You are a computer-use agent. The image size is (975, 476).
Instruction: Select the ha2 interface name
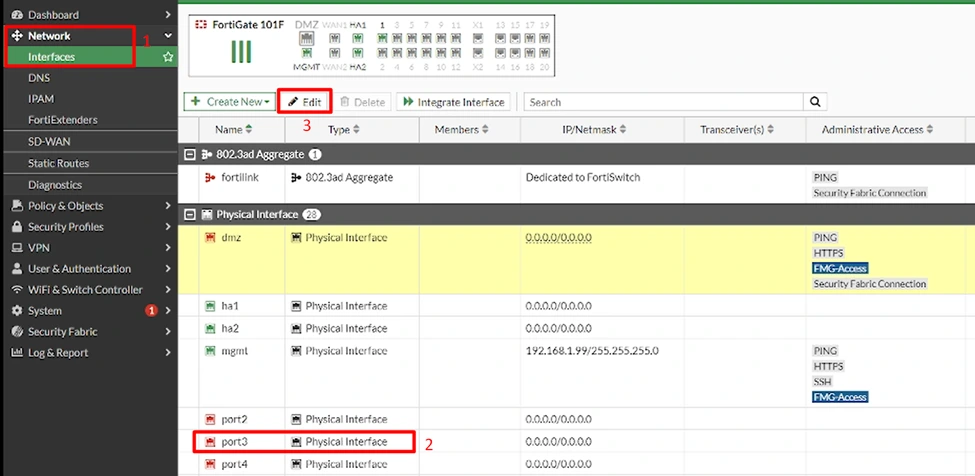pos(230,328)
